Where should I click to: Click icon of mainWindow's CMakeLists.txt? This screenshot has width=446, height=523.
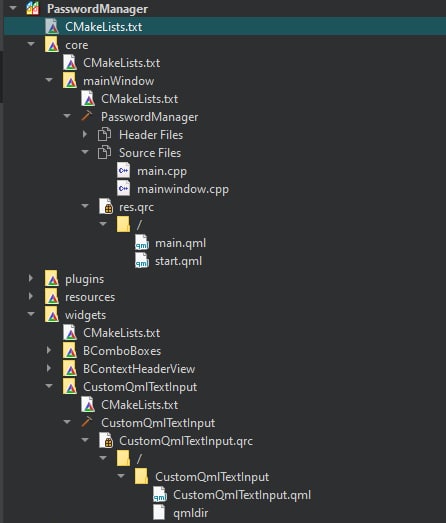(x=88, y=99)
